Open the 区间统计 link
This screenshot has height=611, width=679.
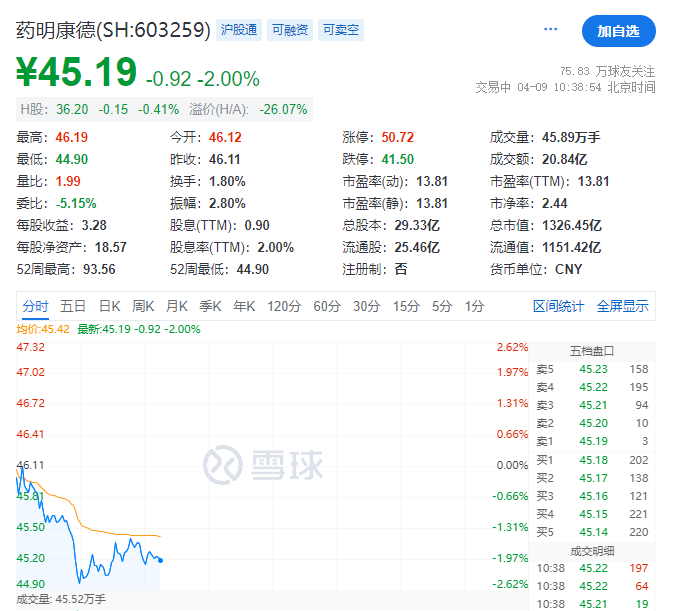click(x=558, y=307)
